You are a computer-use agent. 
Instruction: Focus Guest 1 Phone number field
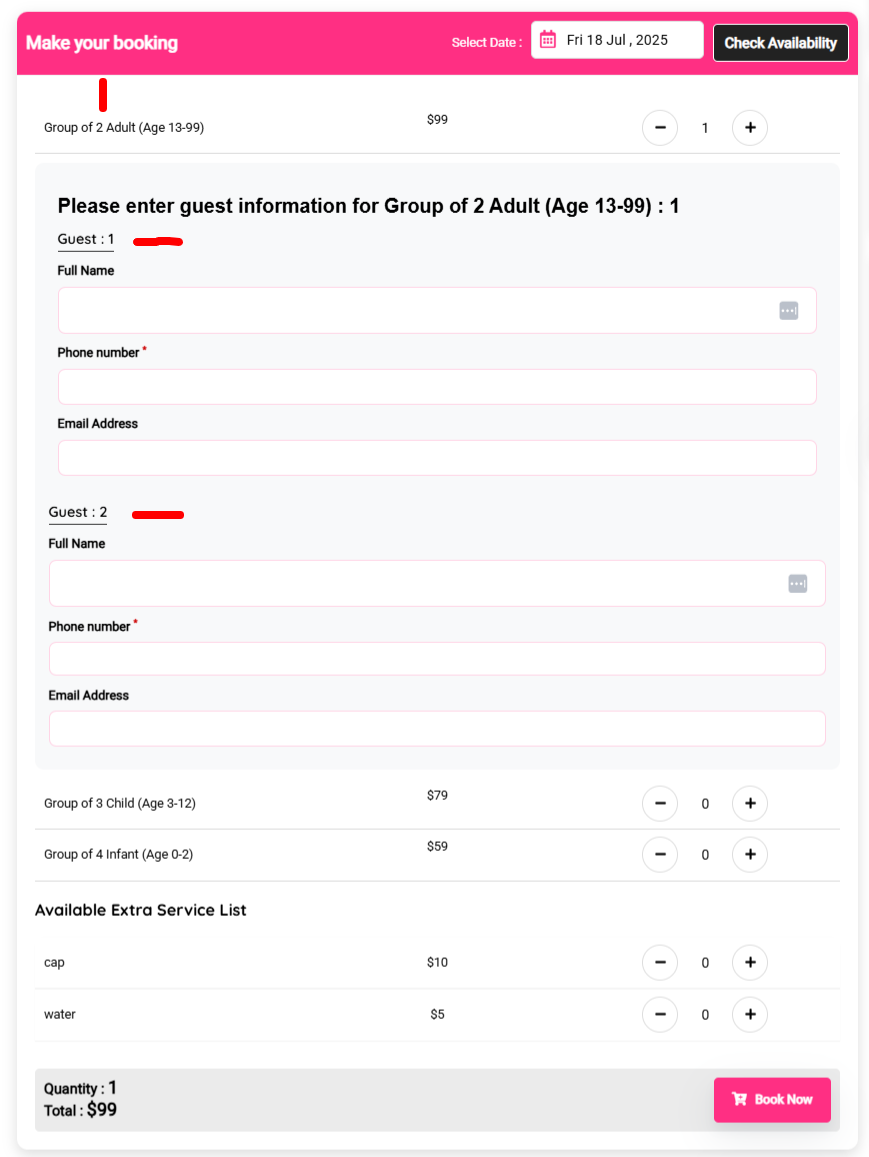click(x=437, y=387)
